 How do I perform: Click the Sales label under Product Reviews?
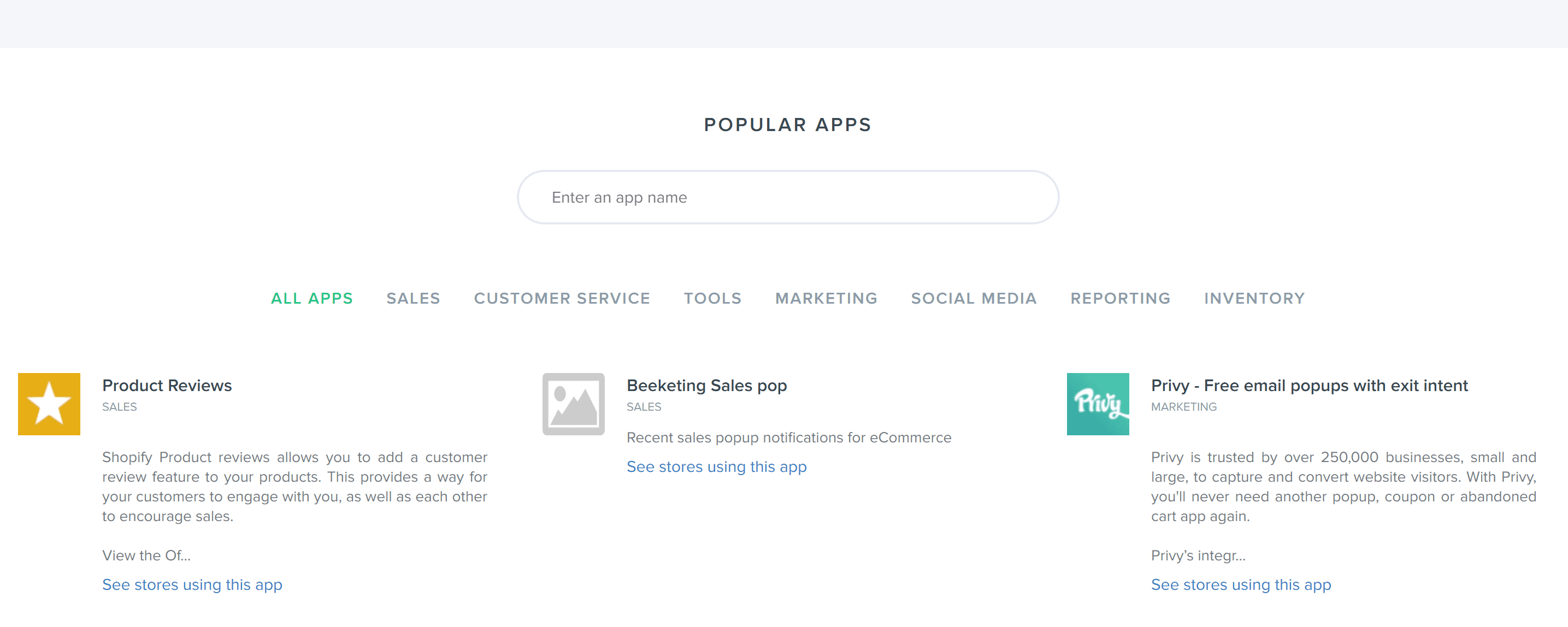click(x=119, y=407)
